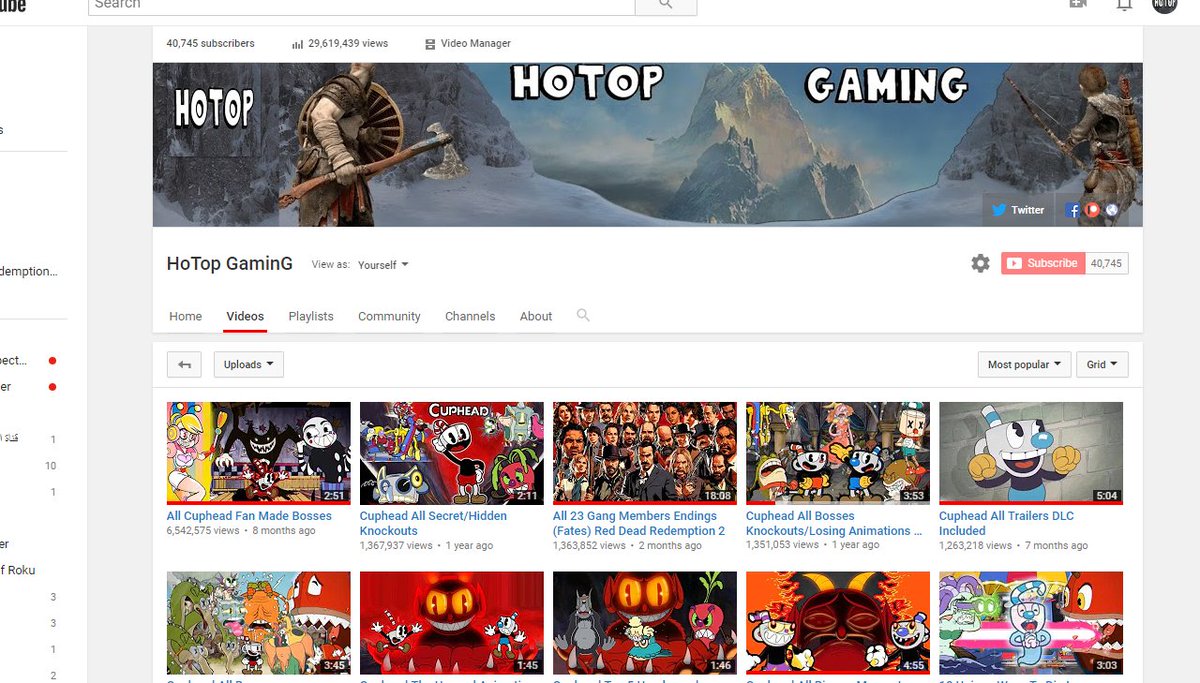
Task: Open channel settings gear icon
Action: [x=980, y=263]
